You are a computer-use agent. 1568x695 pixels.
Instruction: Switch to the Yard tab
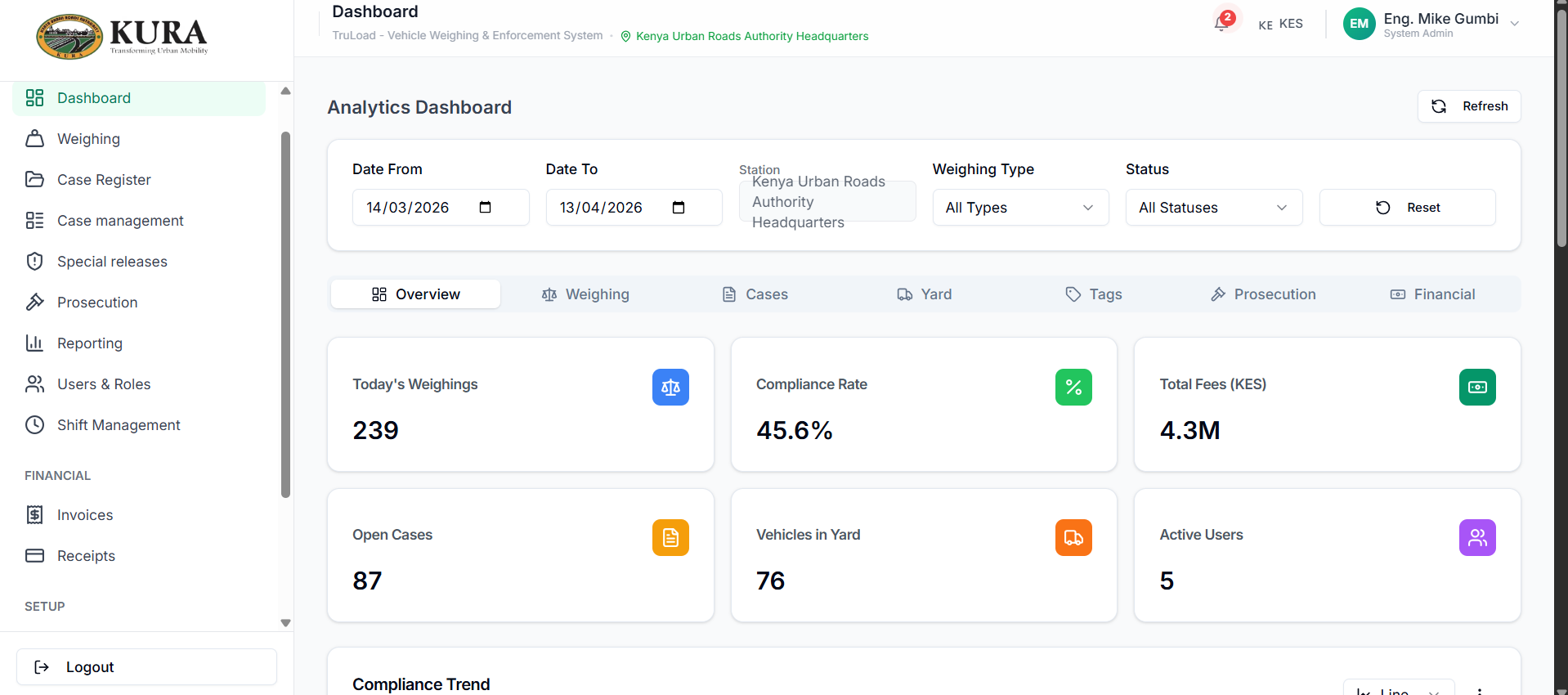click(x=925, y=294)
